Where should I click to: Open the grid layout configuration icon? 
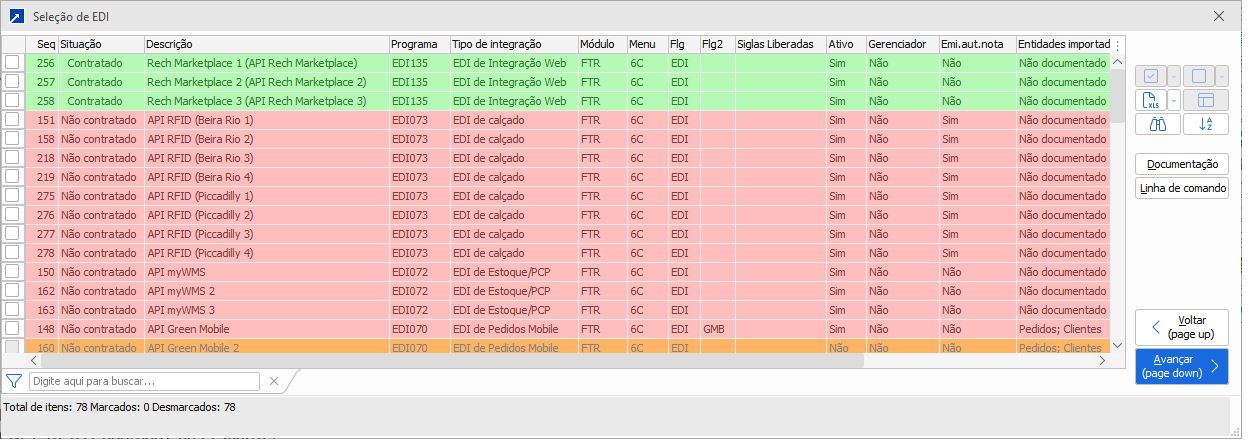pos(1206,100)
